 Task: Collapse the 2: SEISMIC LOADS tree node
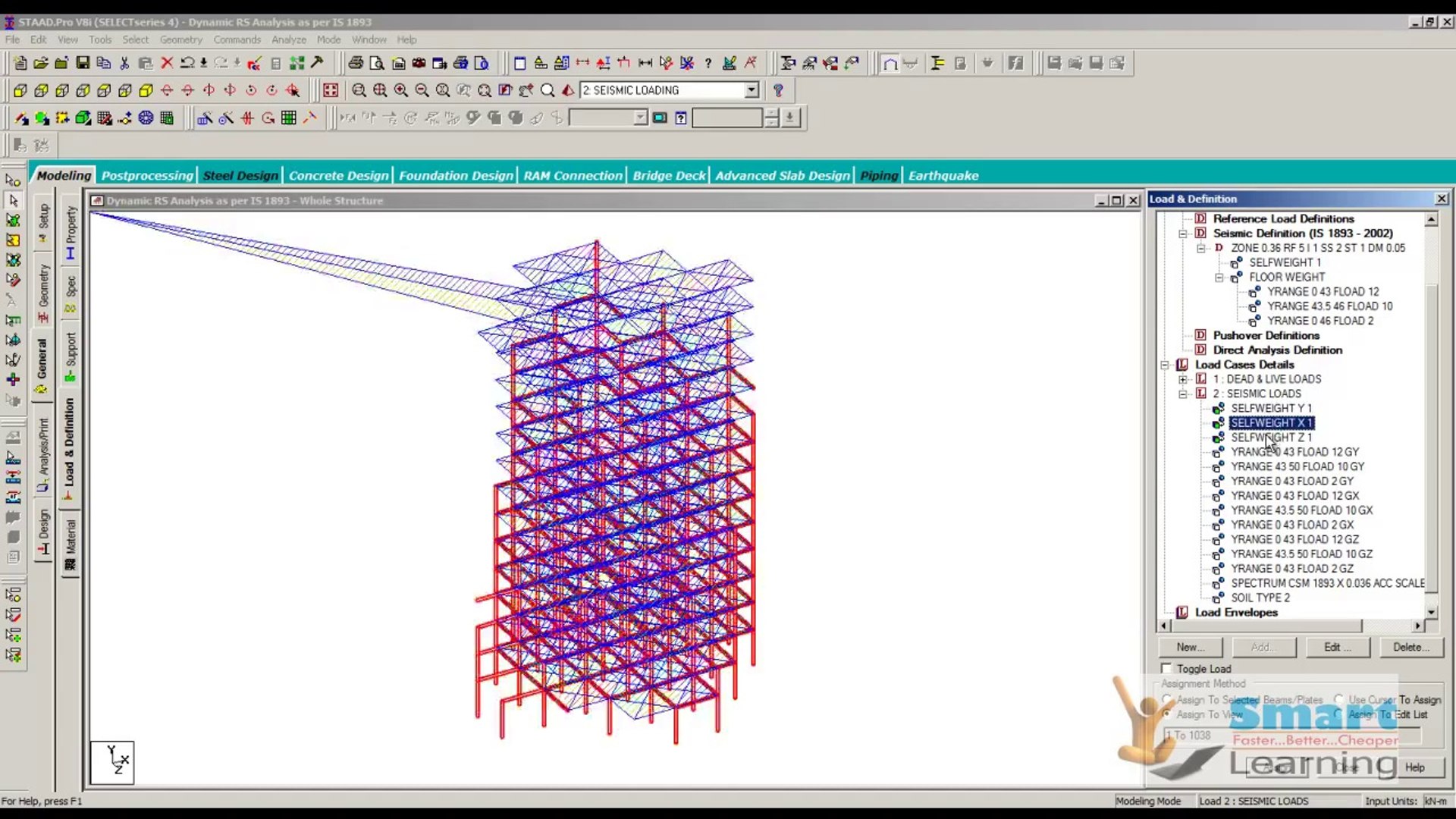(1183, 394)
